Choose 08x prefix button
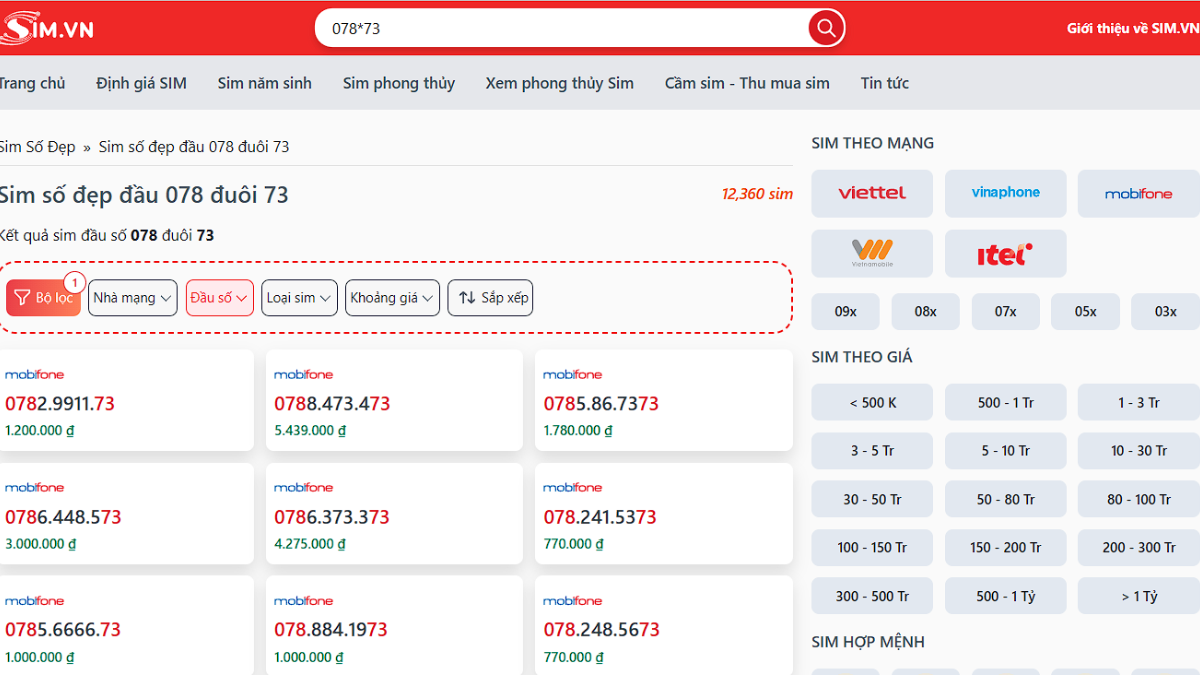This screenshot has height=675, width=1200. (x=925, y=311)
